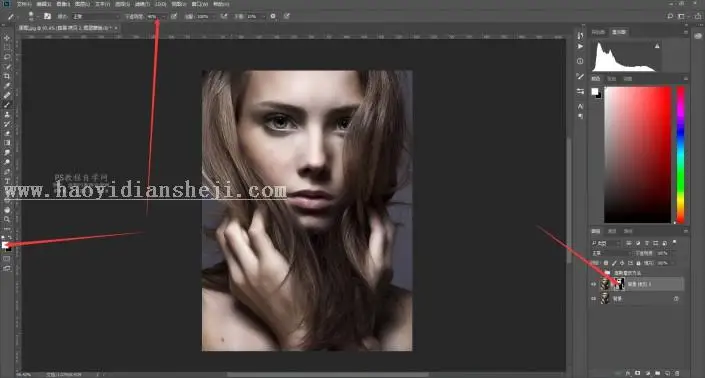This screenshot has width=705, height=378.
Task: Click the foreground color swatch in toolbar
Action: pos(5,245)
